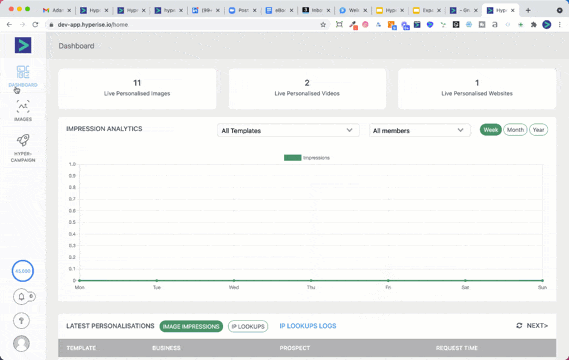The image size is (569, 360).
Task: Show Image Impressions personalisations
Action: (x=191, y=326)
